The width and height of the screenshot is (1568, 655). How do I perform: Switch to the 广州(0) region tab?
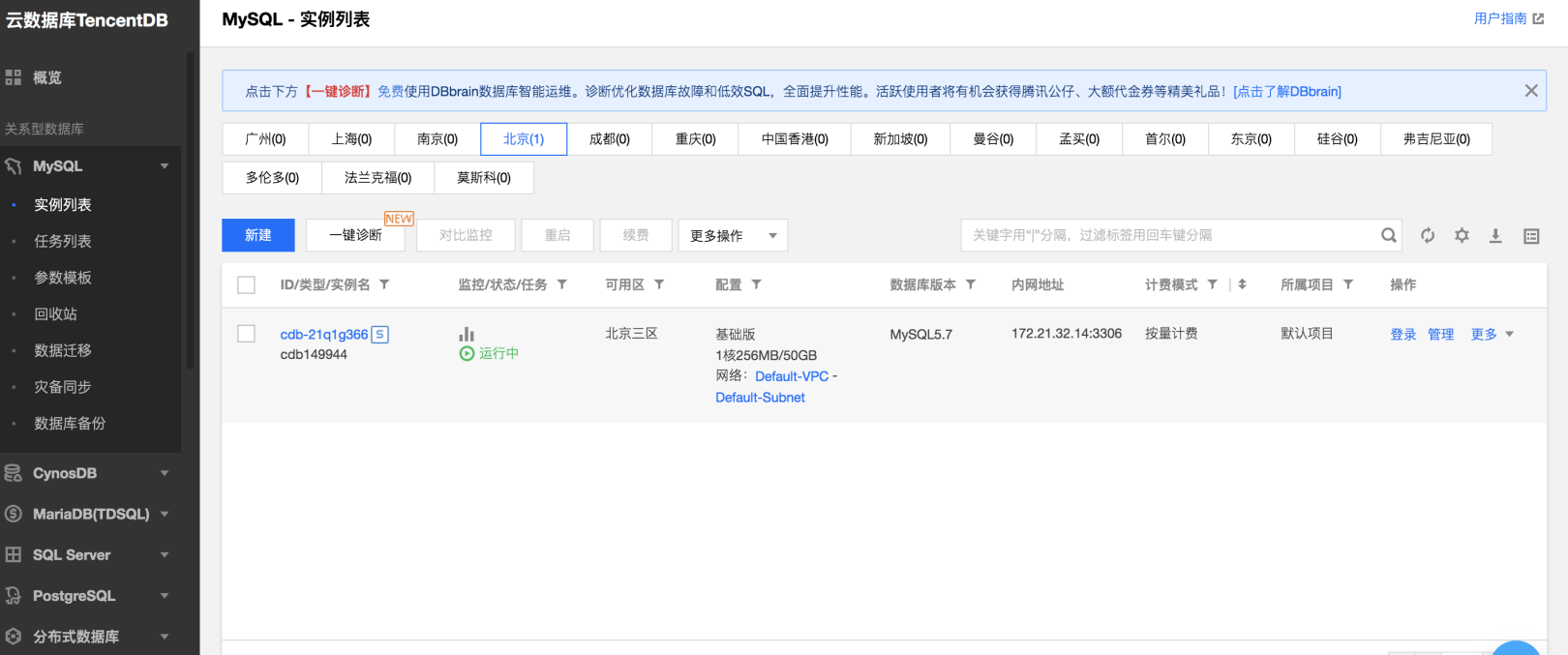pos(265,139)
